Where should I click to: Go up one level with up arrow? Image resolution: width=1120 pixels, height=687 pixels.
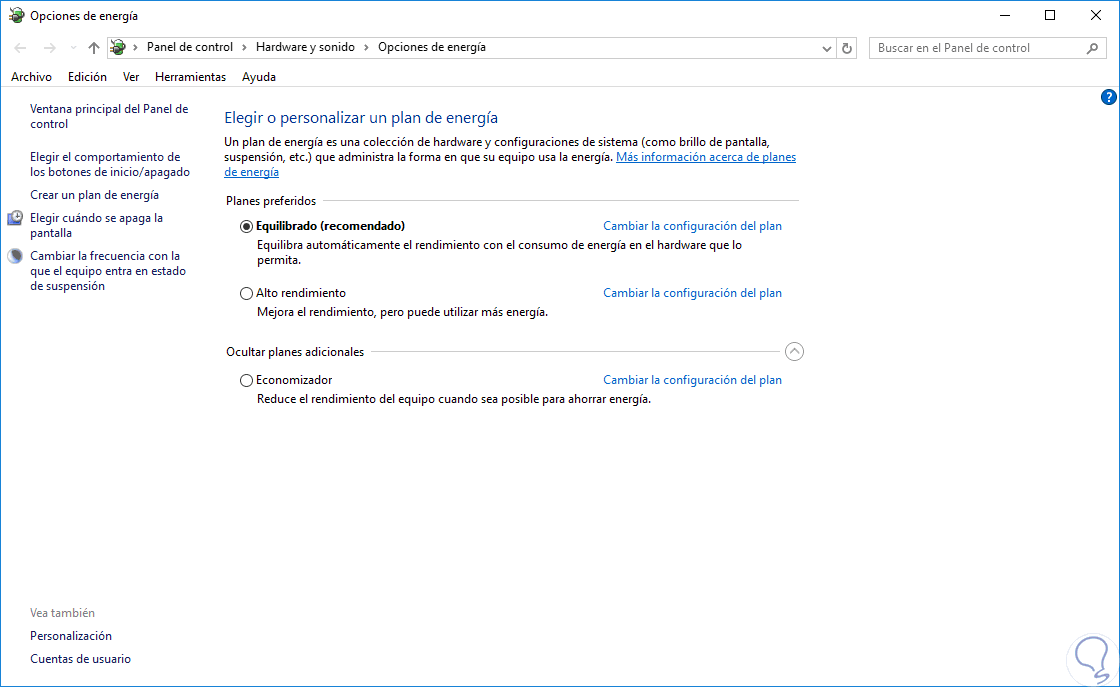[94, 48]
